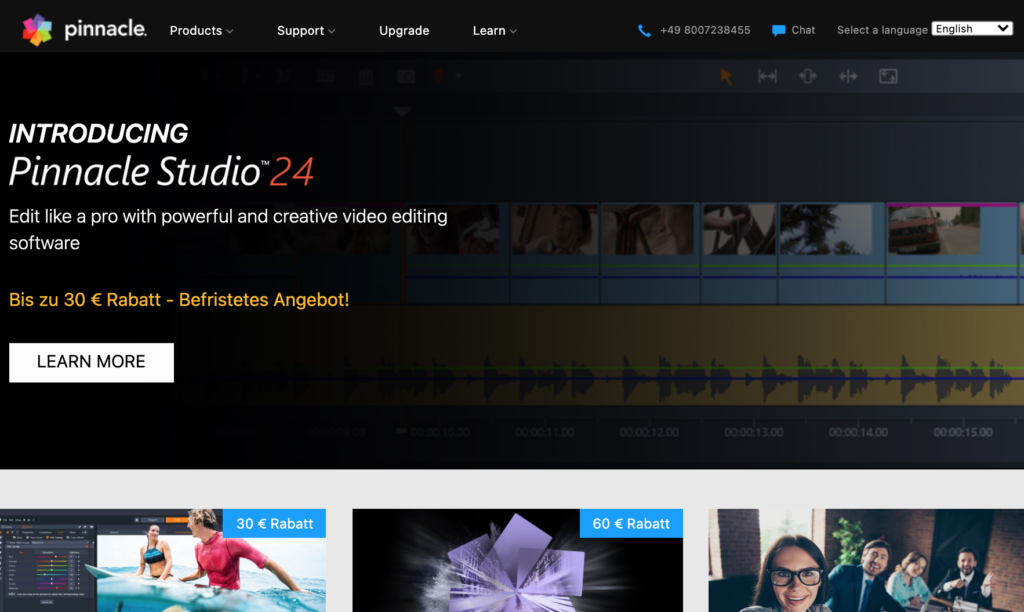Image resolution: width=1024 pixels, height=612 pixels.
Task: Open the Support menu
Action: 306,31
